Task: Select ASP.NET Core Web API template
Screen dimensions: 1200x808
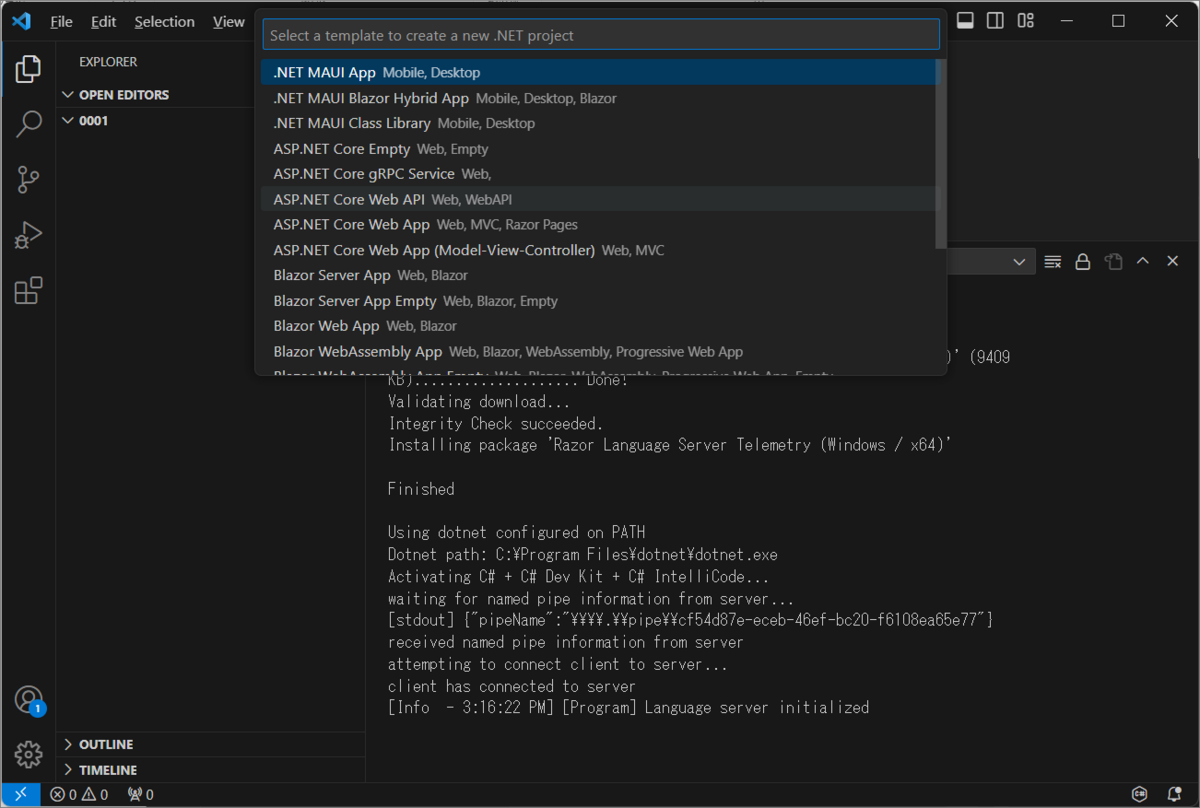Action: [598, 199]
